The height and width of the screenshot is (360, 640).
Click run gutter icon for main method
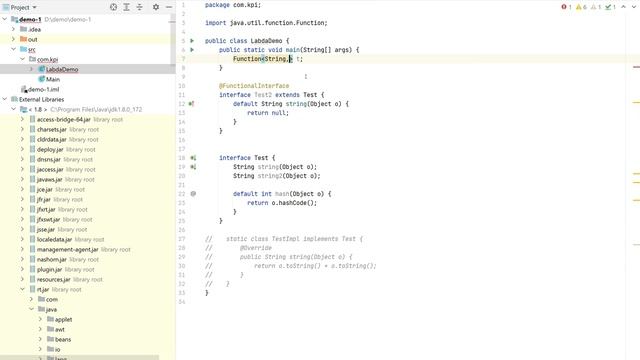coord(192,50)
